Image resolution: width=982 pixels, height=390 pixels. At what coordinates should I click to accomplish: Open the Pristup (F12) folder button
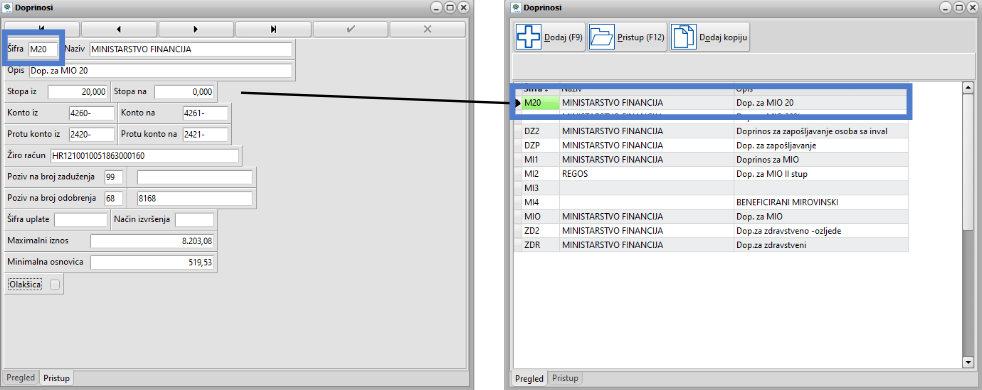(x=627, y=38)
